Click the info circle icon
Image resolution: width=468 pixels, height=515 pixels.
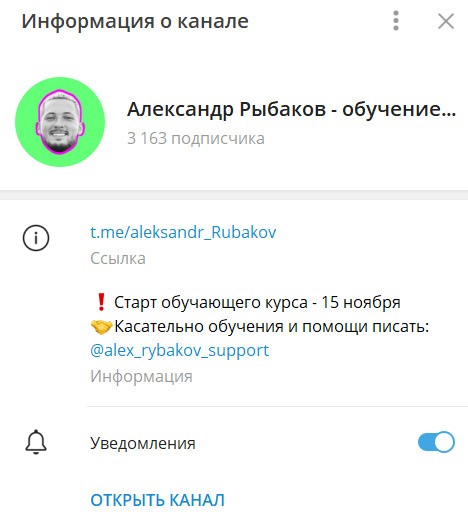[36, 238]
